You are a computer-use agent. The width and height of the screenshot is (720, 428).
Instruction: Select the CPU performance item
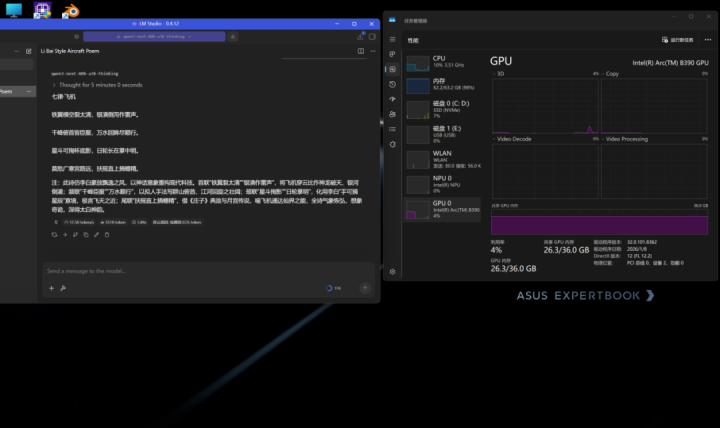point(440,62)
